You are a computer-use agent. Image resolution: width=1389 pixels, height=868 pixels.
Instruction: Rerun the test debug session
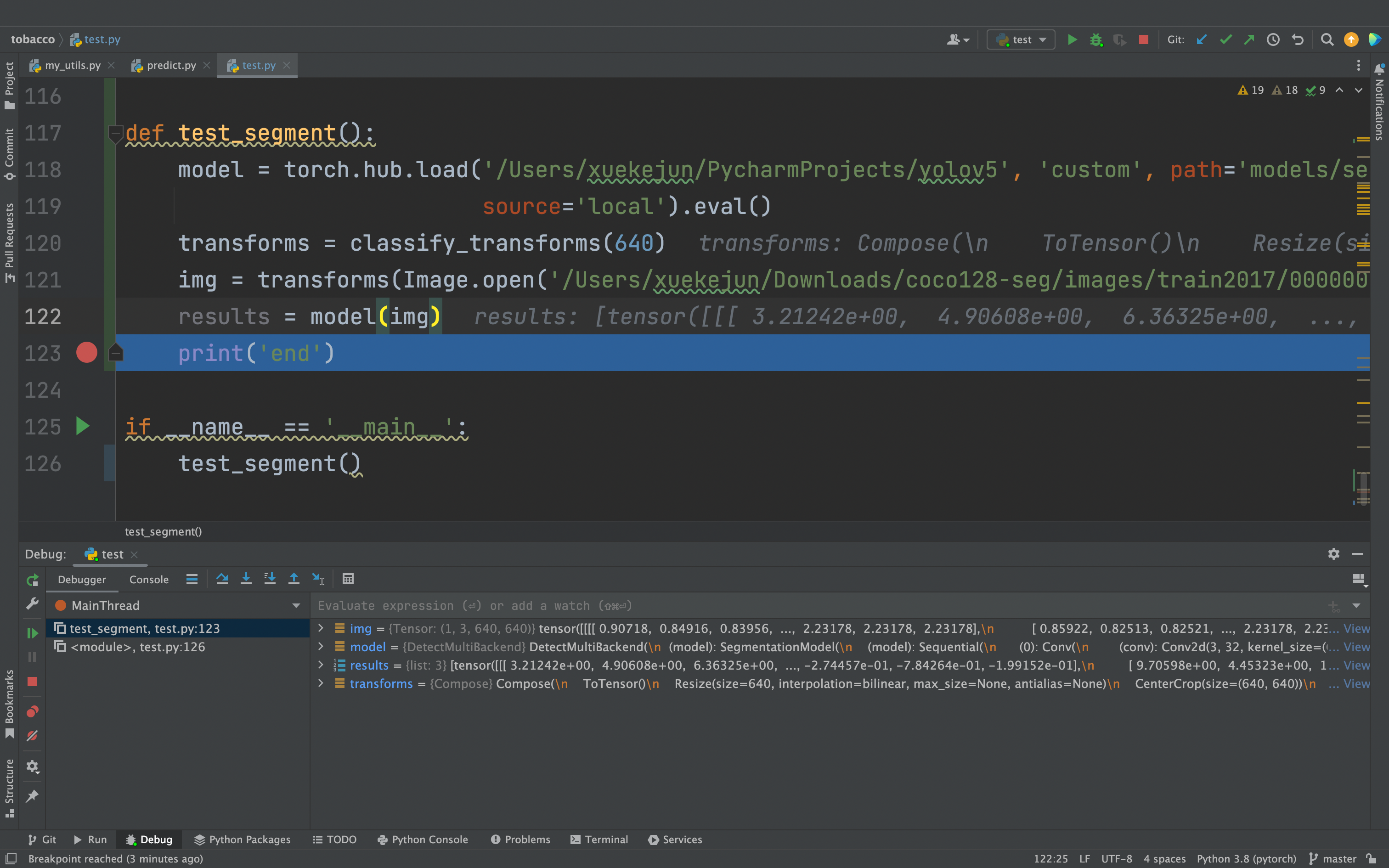coord(32,581)
